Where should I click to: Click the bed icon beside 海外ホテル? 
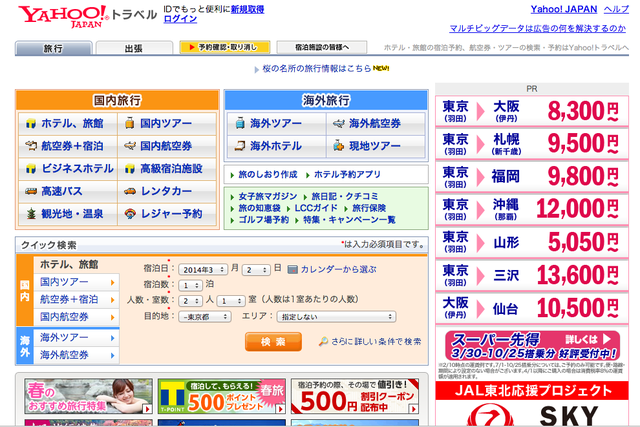pyautogui.click(x=240, y=146)
